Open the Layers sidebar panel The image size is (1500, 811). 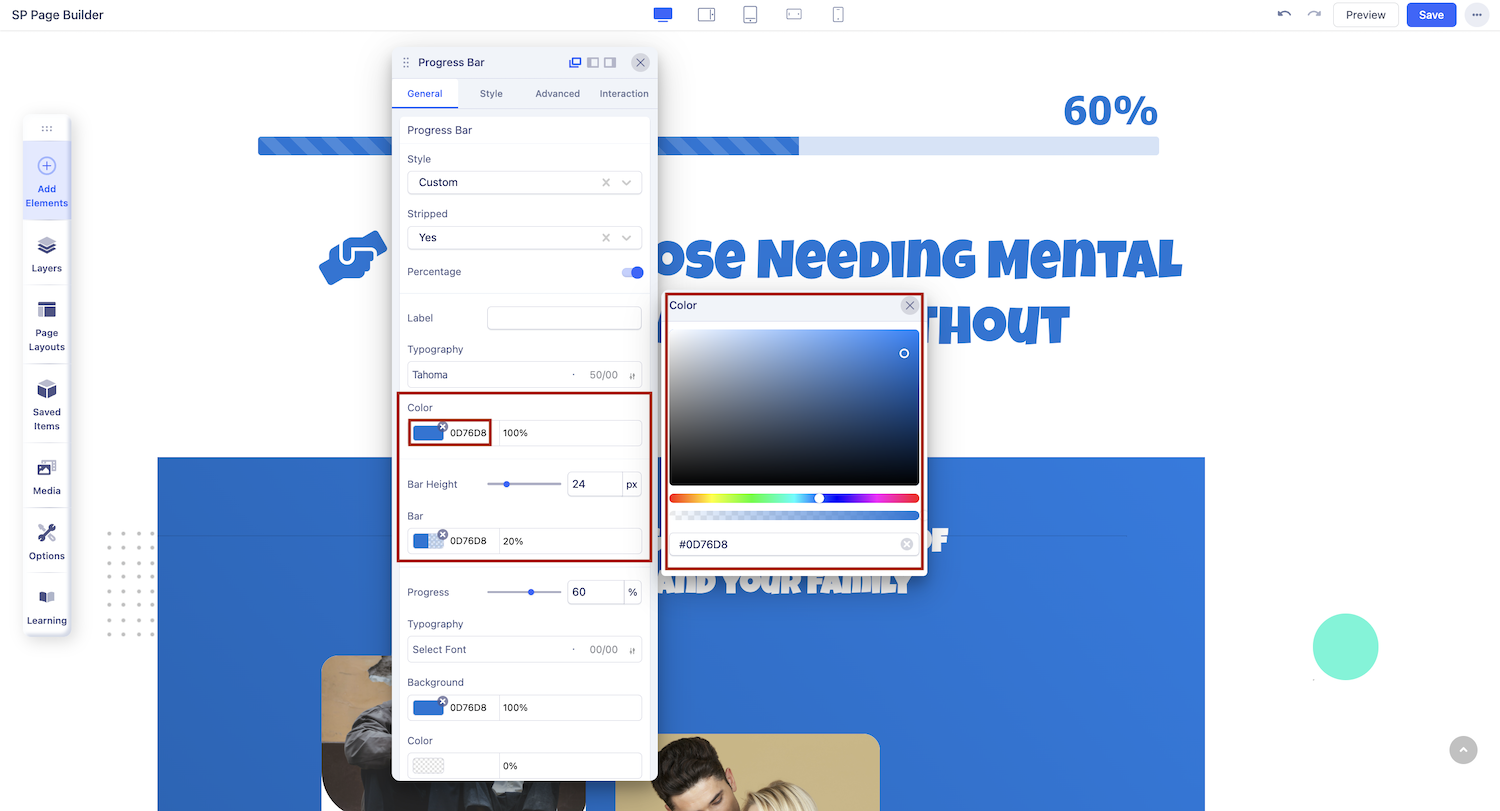(x=47, y=254)
